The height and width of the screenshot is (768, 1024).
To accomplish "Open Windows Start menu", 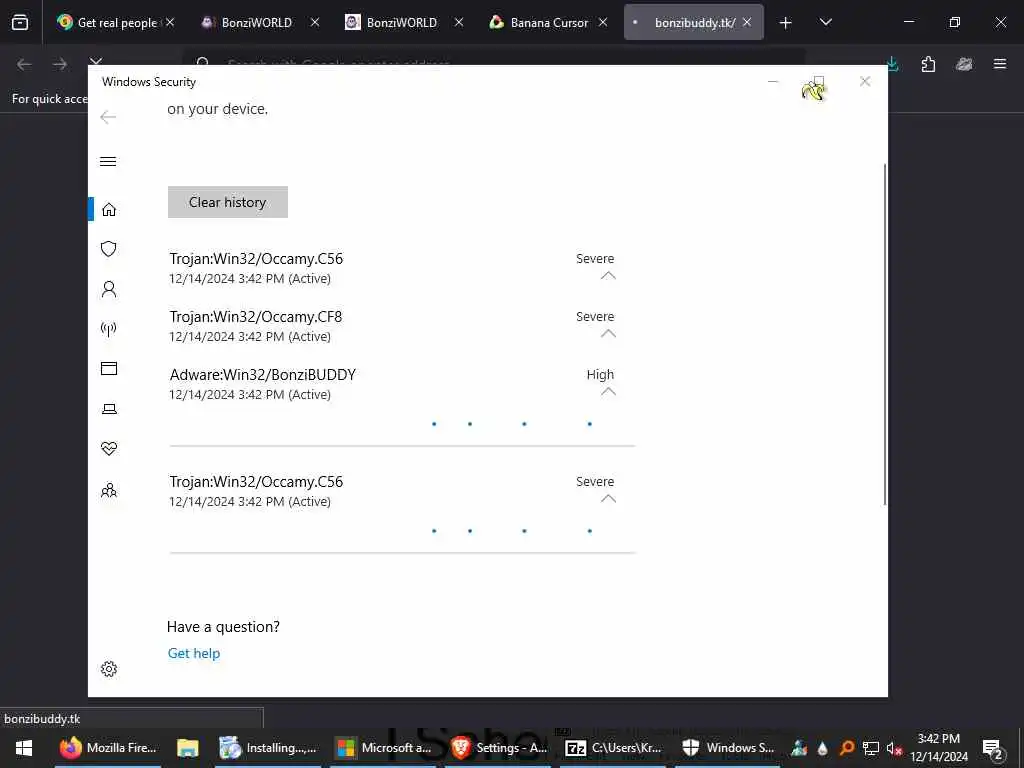I will click(x=24, y=748).
